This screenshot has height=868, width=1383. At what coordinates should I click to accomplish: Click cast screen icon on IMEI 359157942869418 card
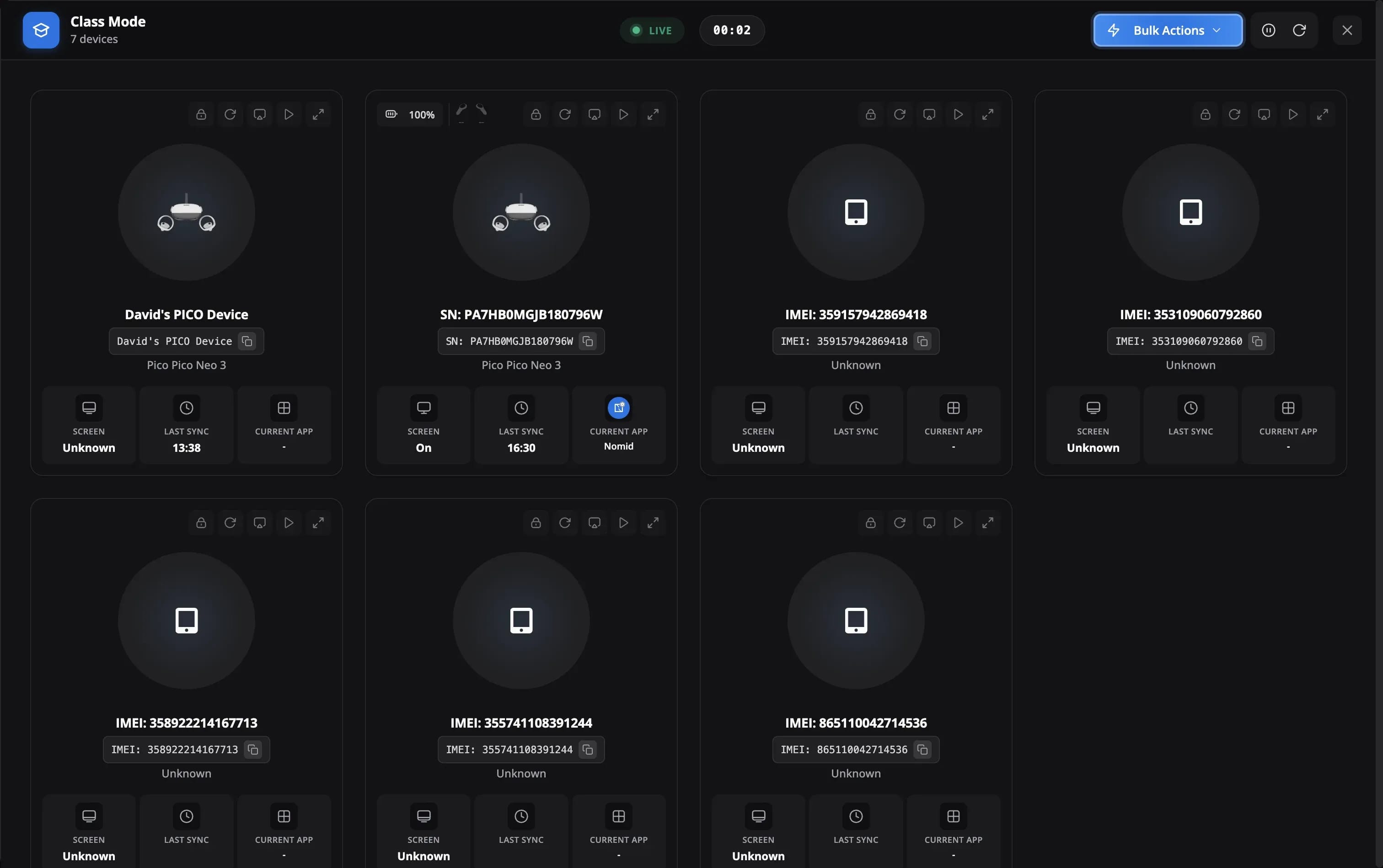click(929, 114)
